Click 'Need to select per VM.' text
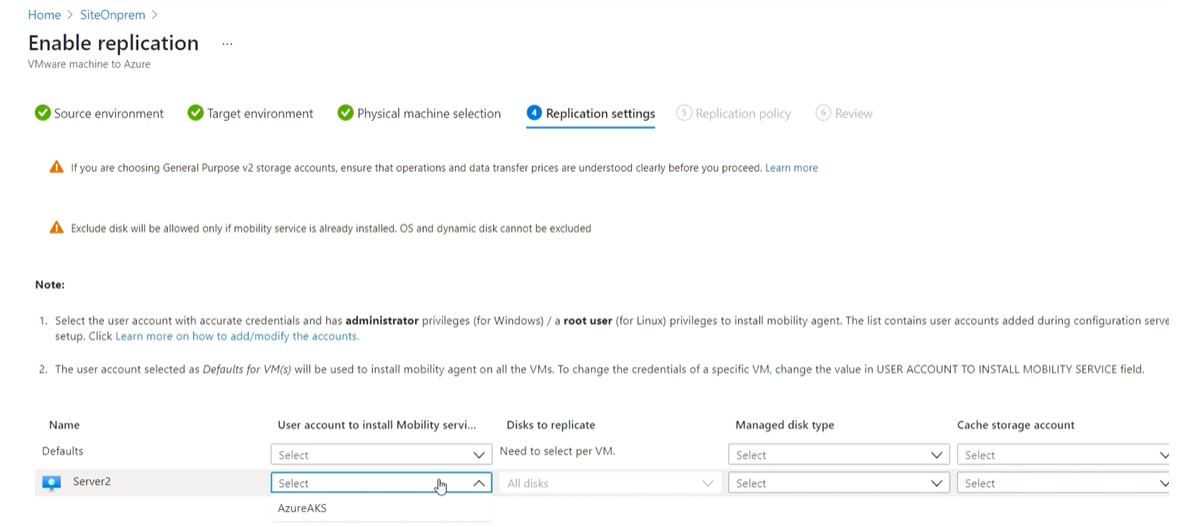Viewport: 1181px width, 527px height. [555, 451]
